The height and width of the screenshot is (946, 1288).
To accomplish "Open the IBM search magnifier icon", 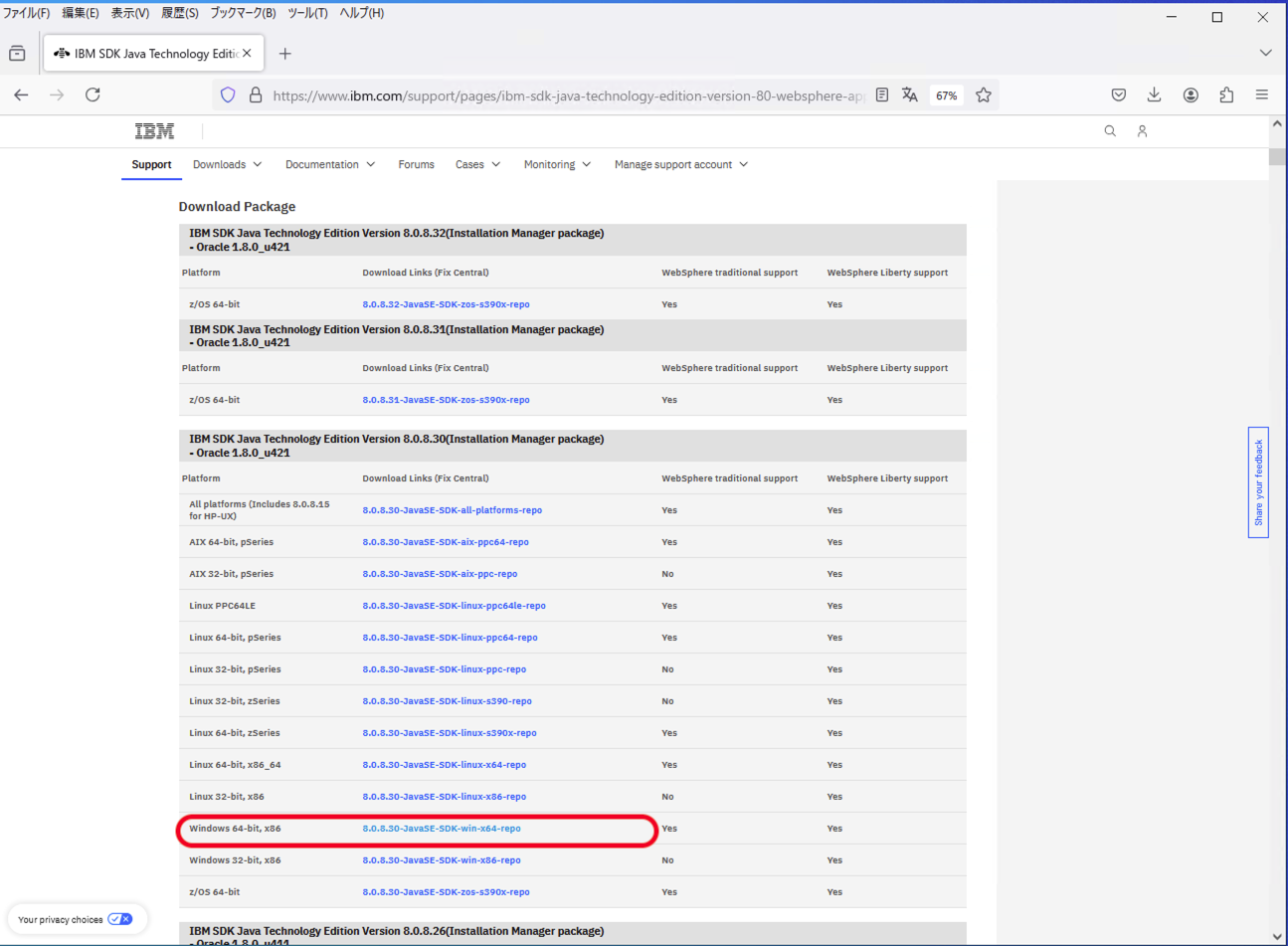I will 1110,130.
